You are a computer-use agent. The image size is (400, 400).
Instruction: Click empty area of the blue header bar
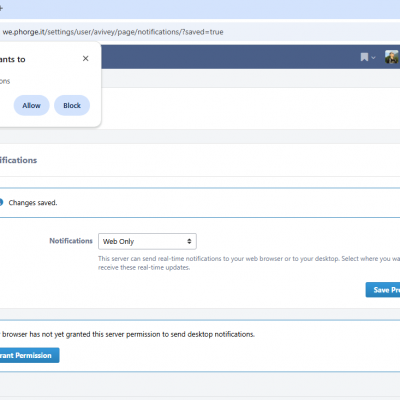(230, 57)
